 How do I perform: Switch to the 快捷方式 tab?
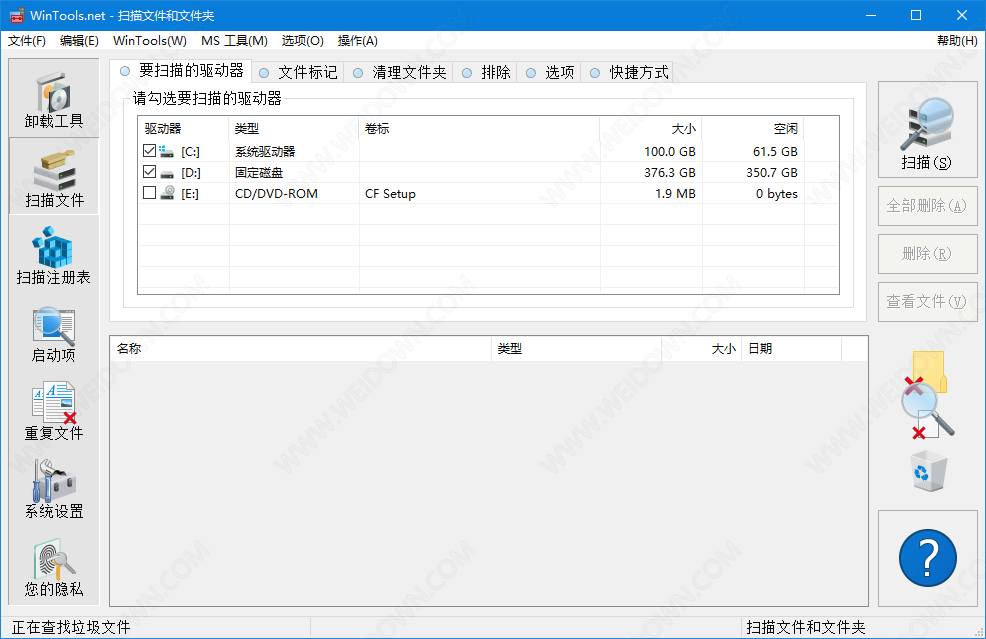629,72
